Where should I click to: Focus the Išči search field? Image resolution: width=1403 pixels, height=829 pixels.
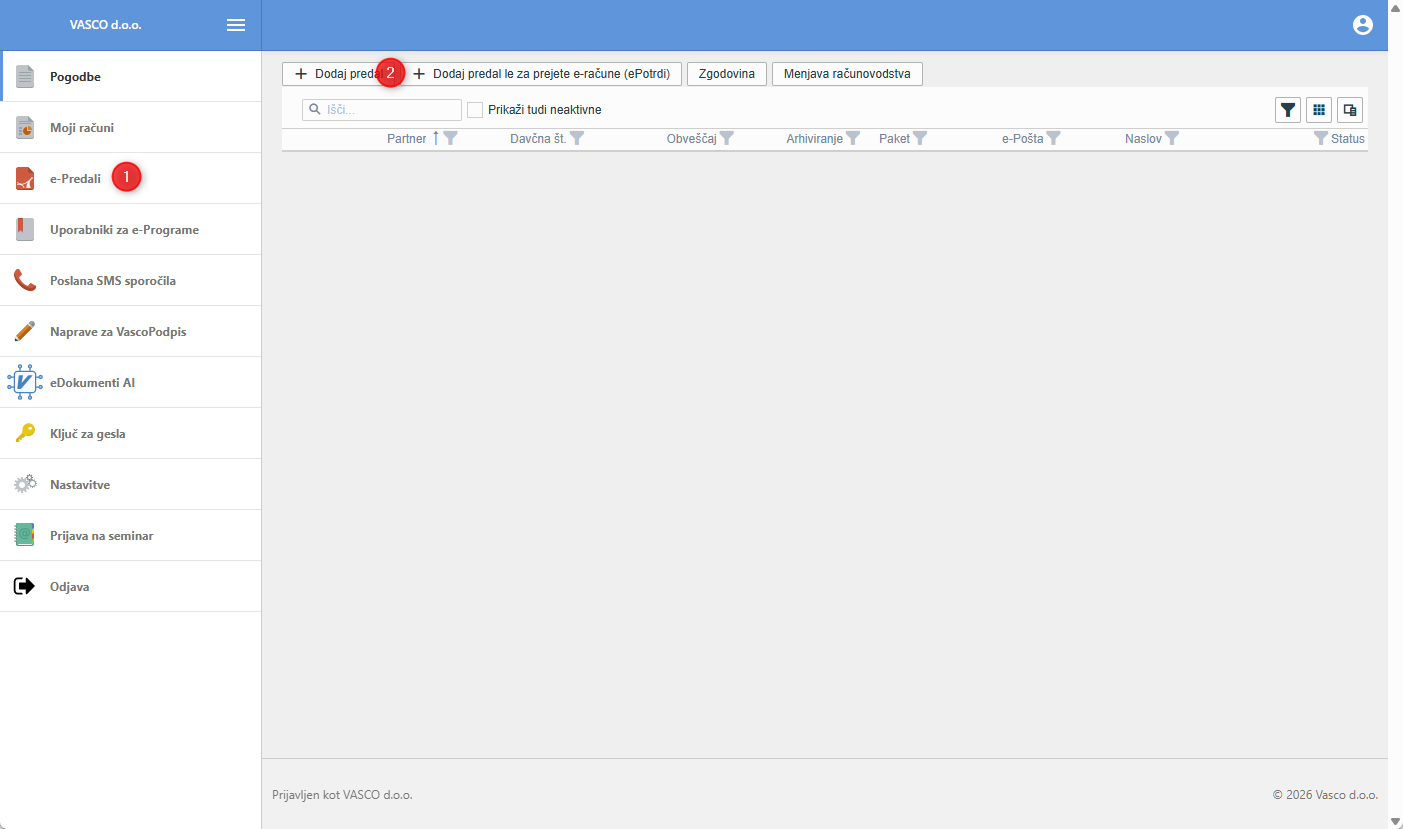[x=382, y=110]
